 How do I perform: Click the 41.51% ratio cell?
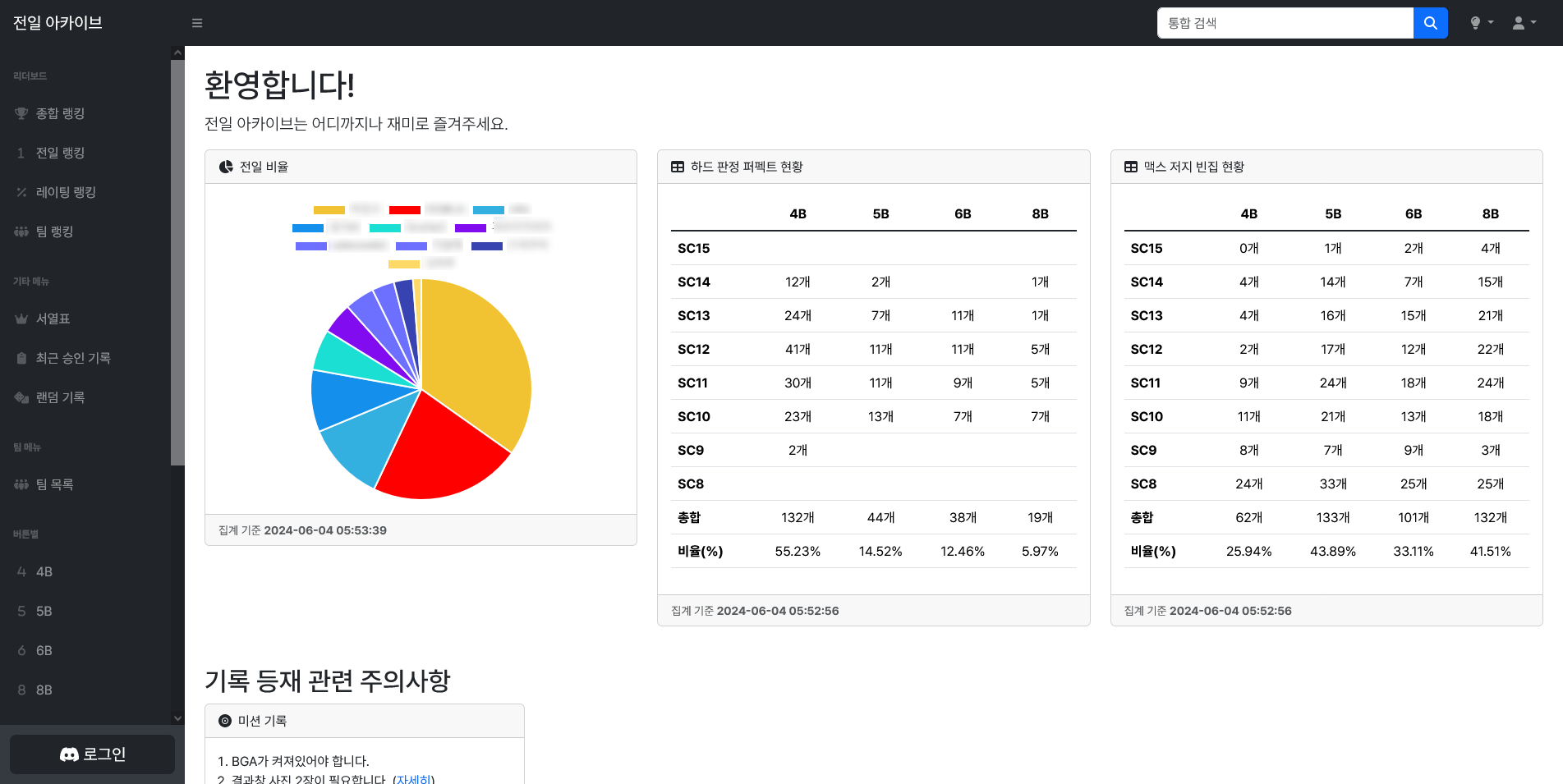point(1491,551)
